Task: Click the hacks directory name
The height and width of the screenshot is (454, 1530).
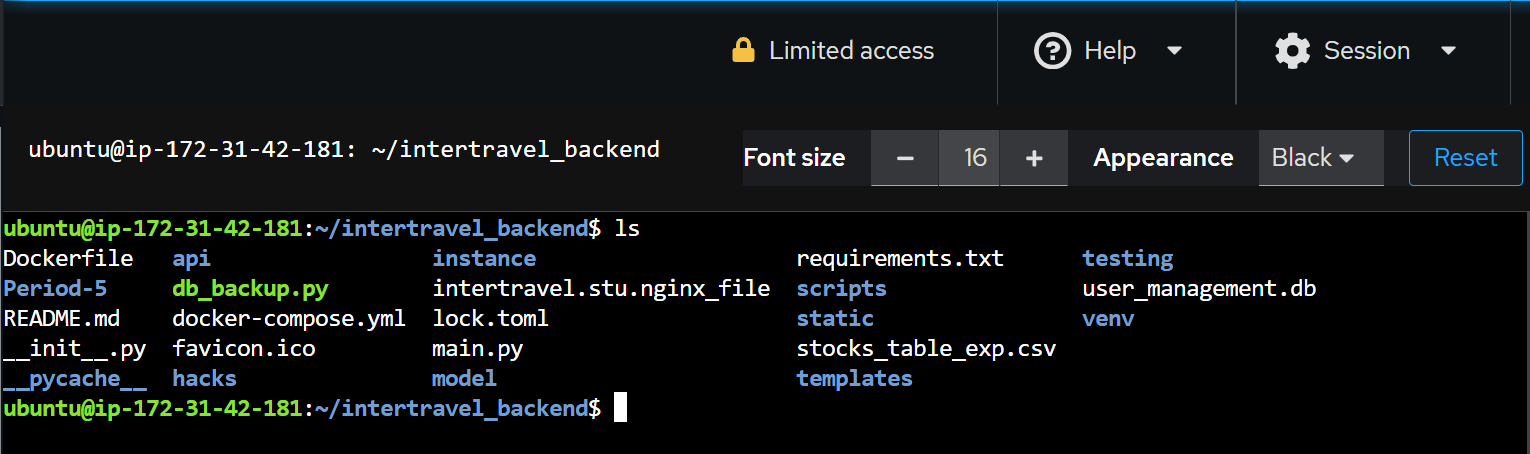Action: [x=204, y=379]
